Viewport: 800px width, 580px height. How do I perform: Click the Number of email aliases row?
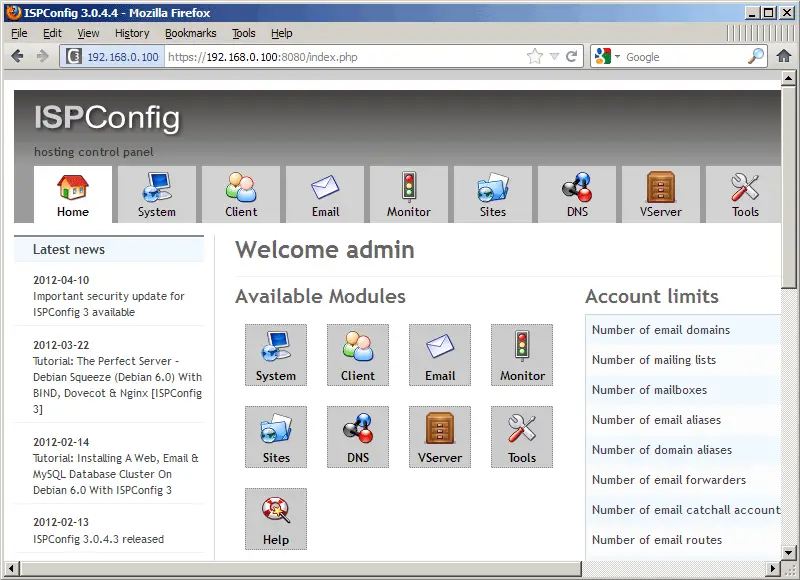tap(683, 420)
